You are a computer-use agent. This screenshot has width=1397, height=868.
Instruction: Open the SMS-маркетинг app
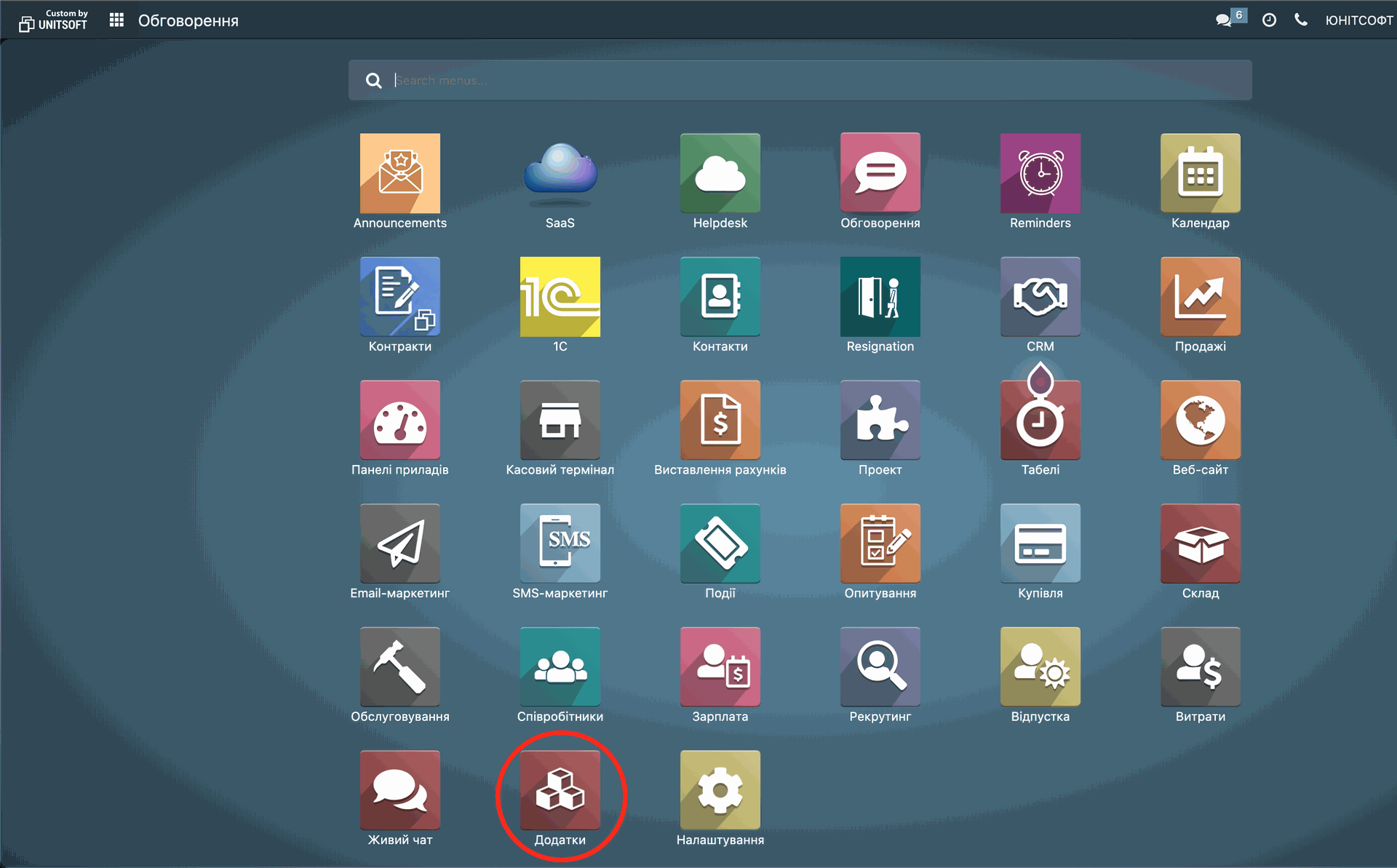(x=560, y=544)
